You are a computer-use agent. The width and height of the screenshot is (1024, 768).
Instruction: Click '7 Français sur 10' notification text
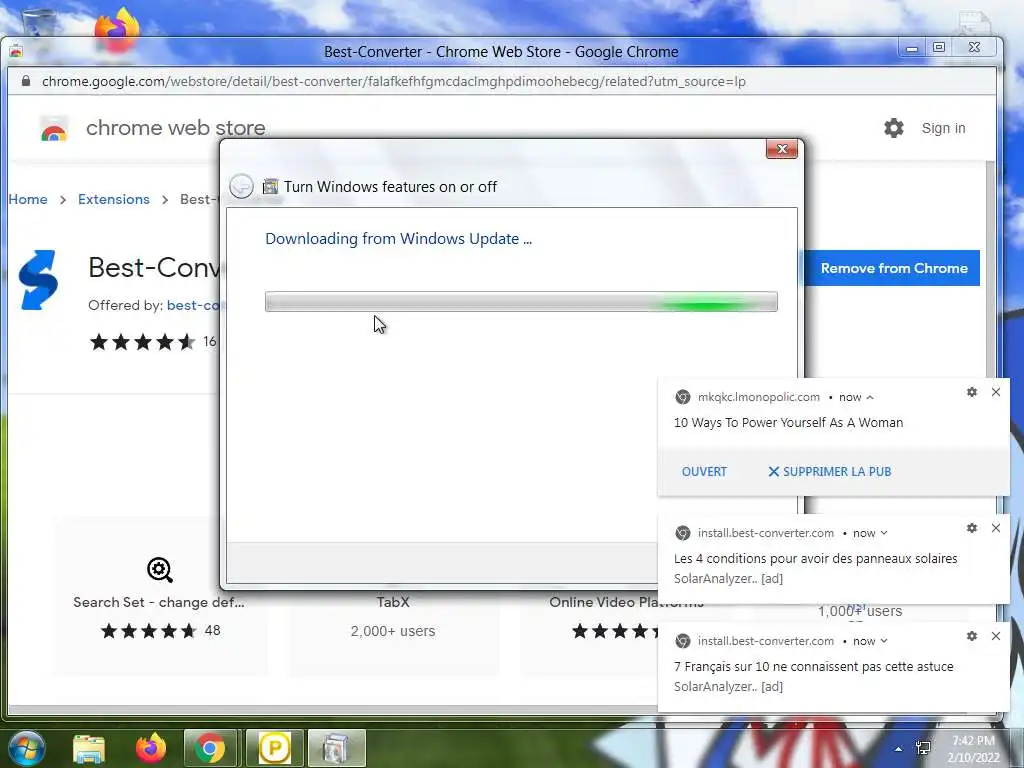pyautogui.click(x=814, y=667)
